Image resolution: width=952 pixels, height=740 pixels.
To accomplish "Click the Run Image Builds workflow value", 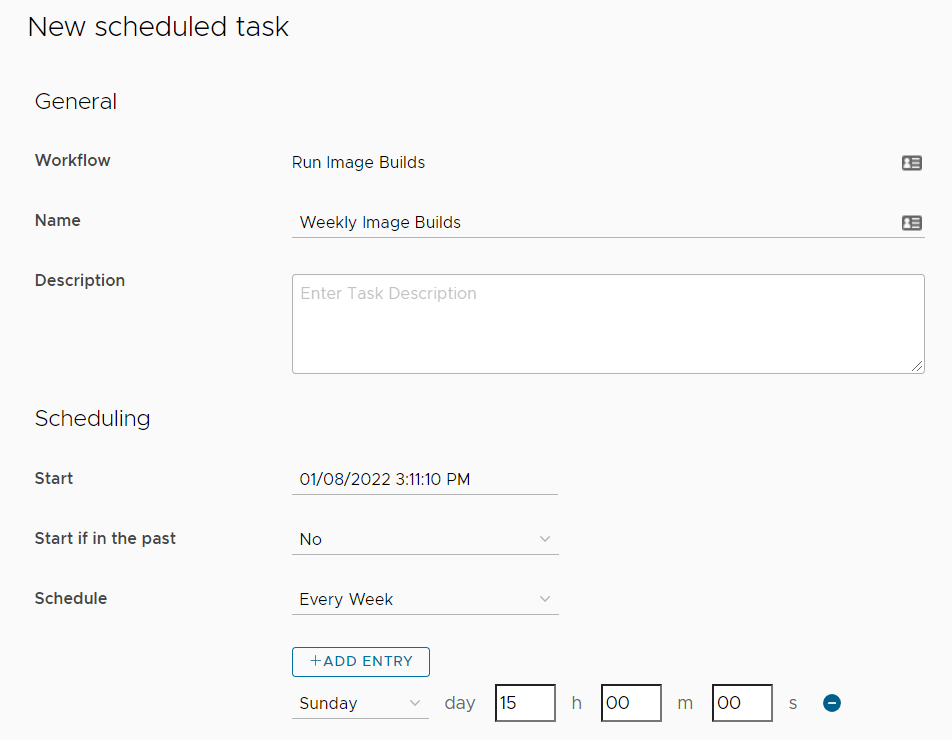I will (x=358, y=163).
